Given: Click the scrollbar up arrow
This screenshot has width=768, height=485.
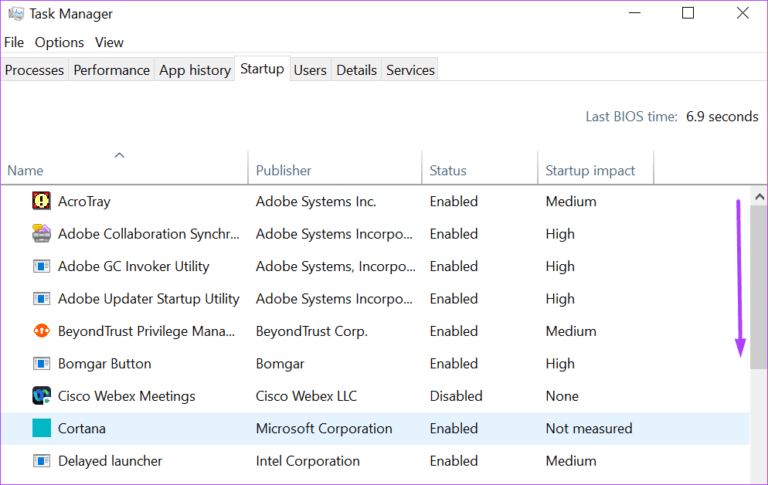Looking at the screenshot, I should coord(759,196).
